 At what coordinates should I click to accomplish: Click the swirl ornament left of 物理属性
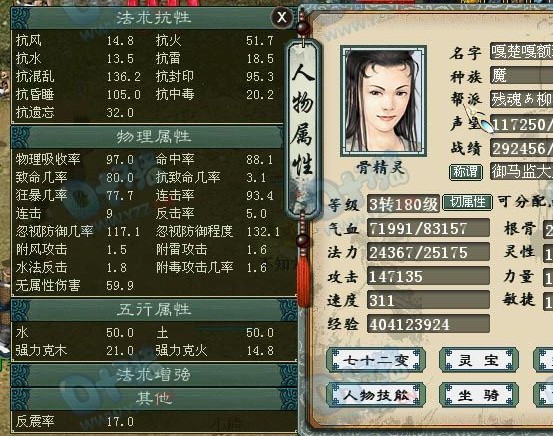coord(20,137)
